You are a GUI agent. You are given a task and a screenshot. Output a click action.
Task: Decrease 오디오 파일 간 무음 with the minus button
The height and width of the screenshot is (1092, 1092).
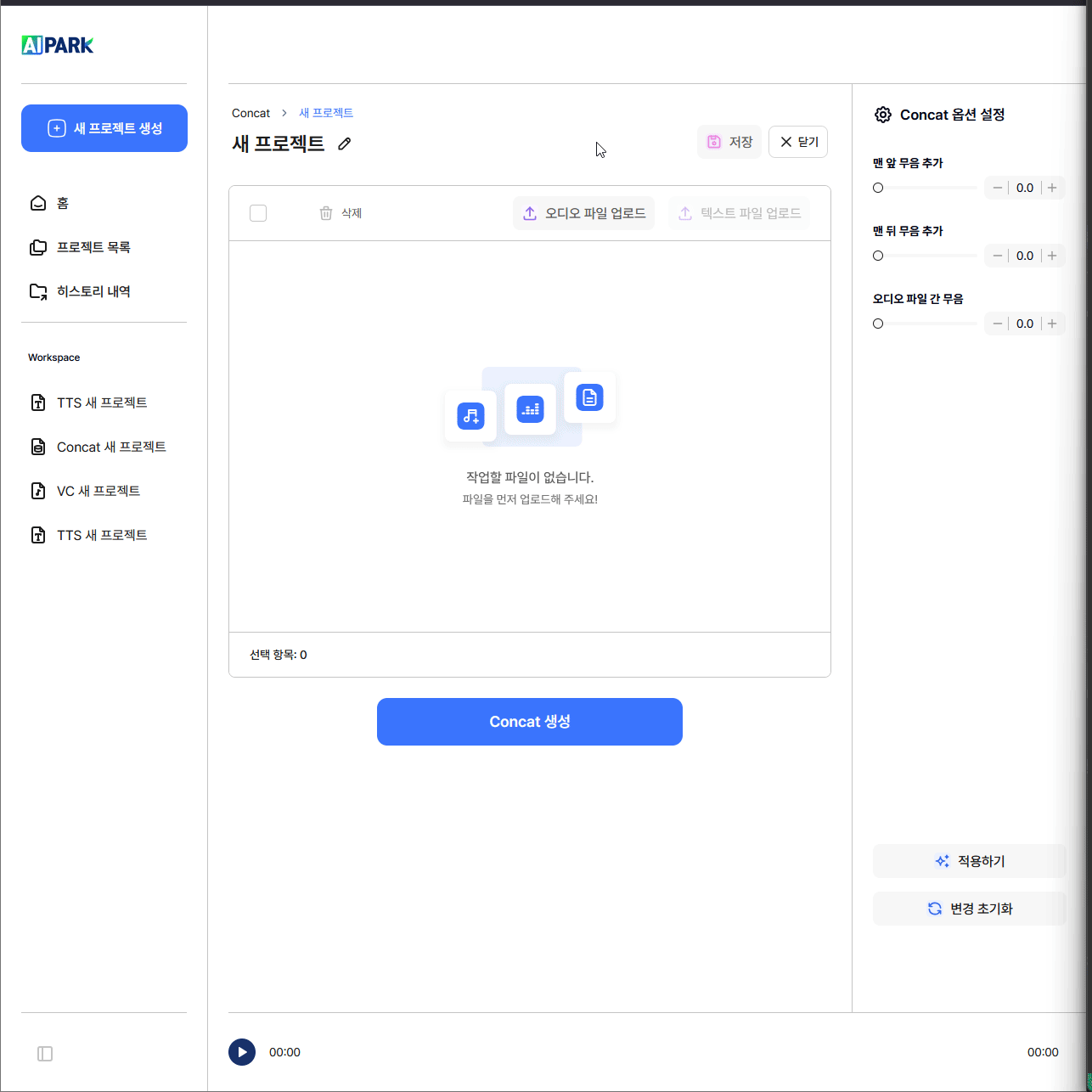(x=998, y=324)
